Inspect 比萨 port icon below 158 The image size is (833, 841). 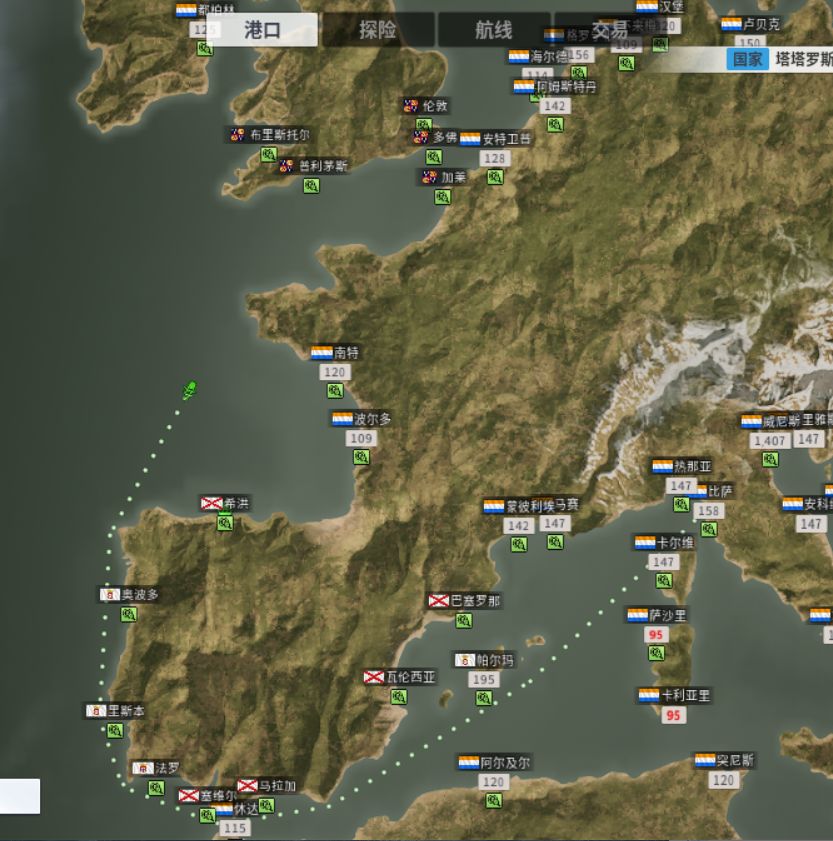(709, 529)
